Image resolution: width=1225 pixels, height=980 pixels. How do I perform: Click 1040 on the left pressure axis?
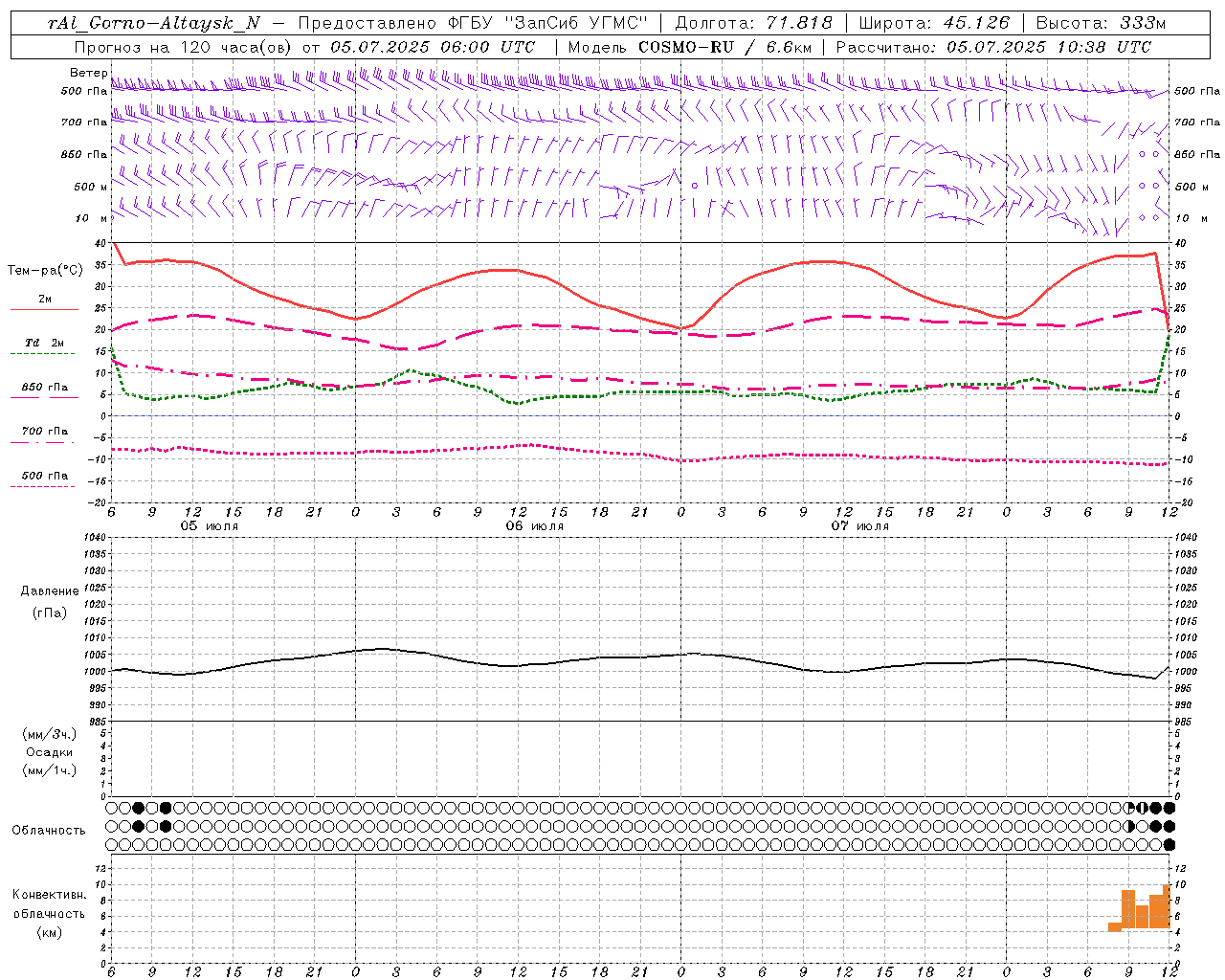pos(93,537)
